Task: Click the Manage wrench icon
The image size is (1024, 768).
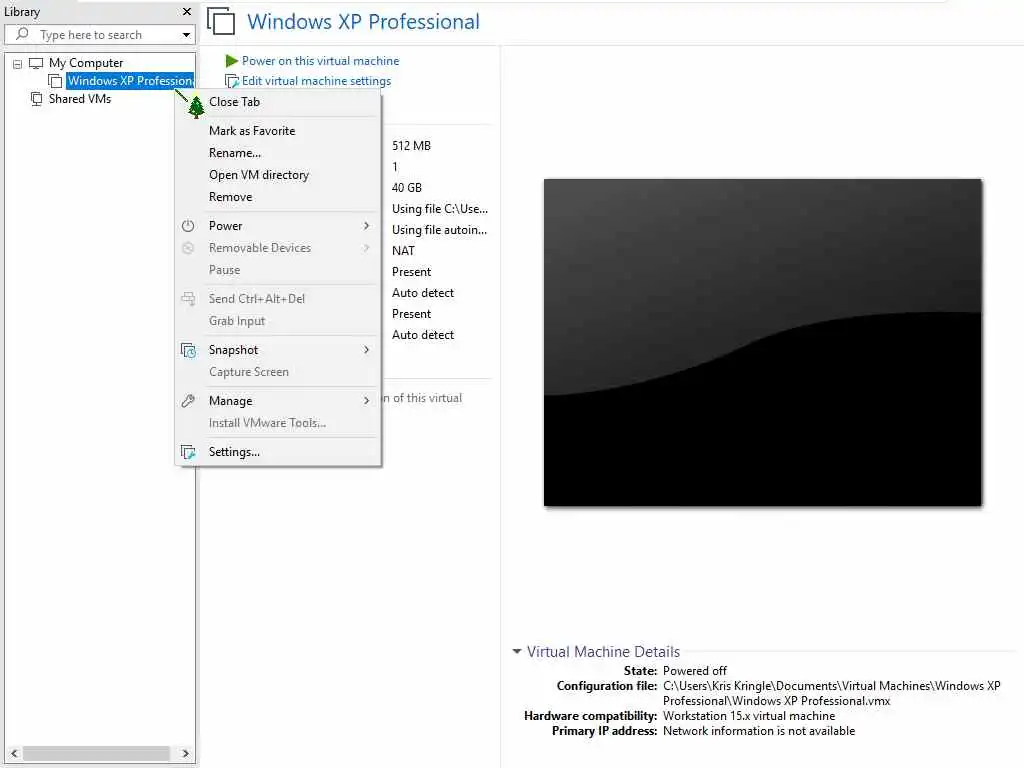Action: [188, 401]
